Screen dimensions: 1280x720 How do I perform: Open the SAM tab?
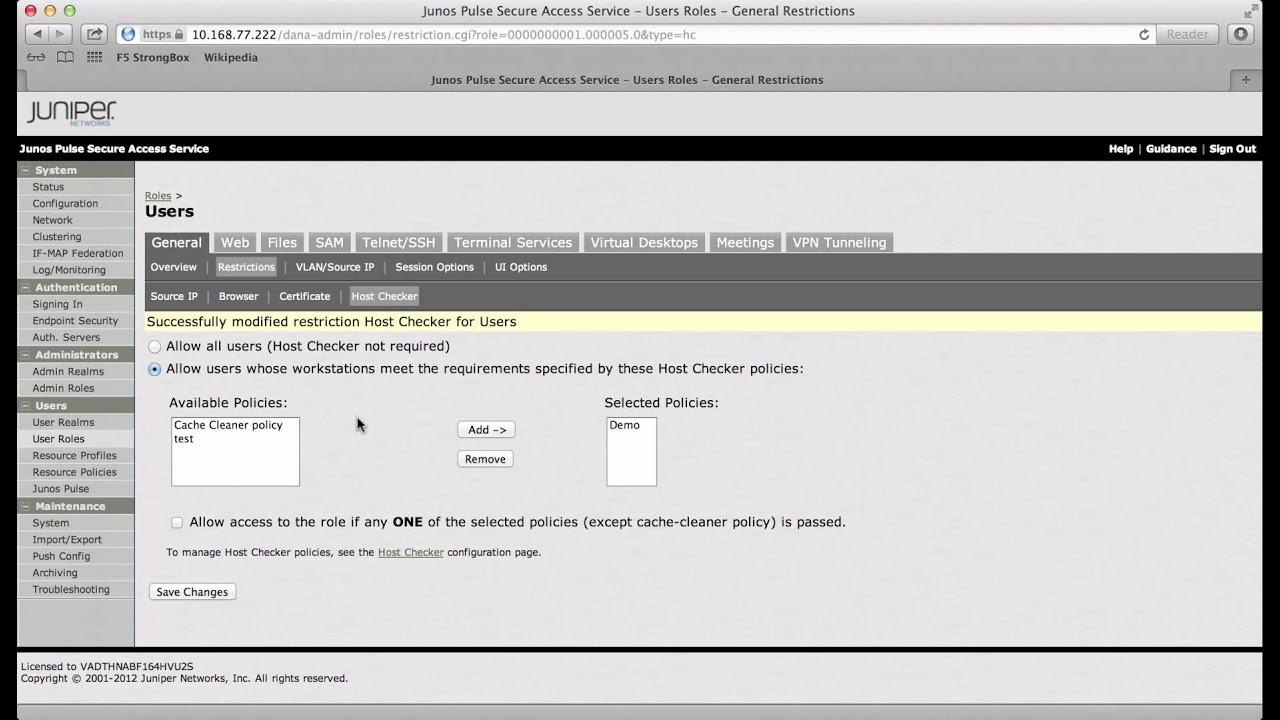[329, 242]
